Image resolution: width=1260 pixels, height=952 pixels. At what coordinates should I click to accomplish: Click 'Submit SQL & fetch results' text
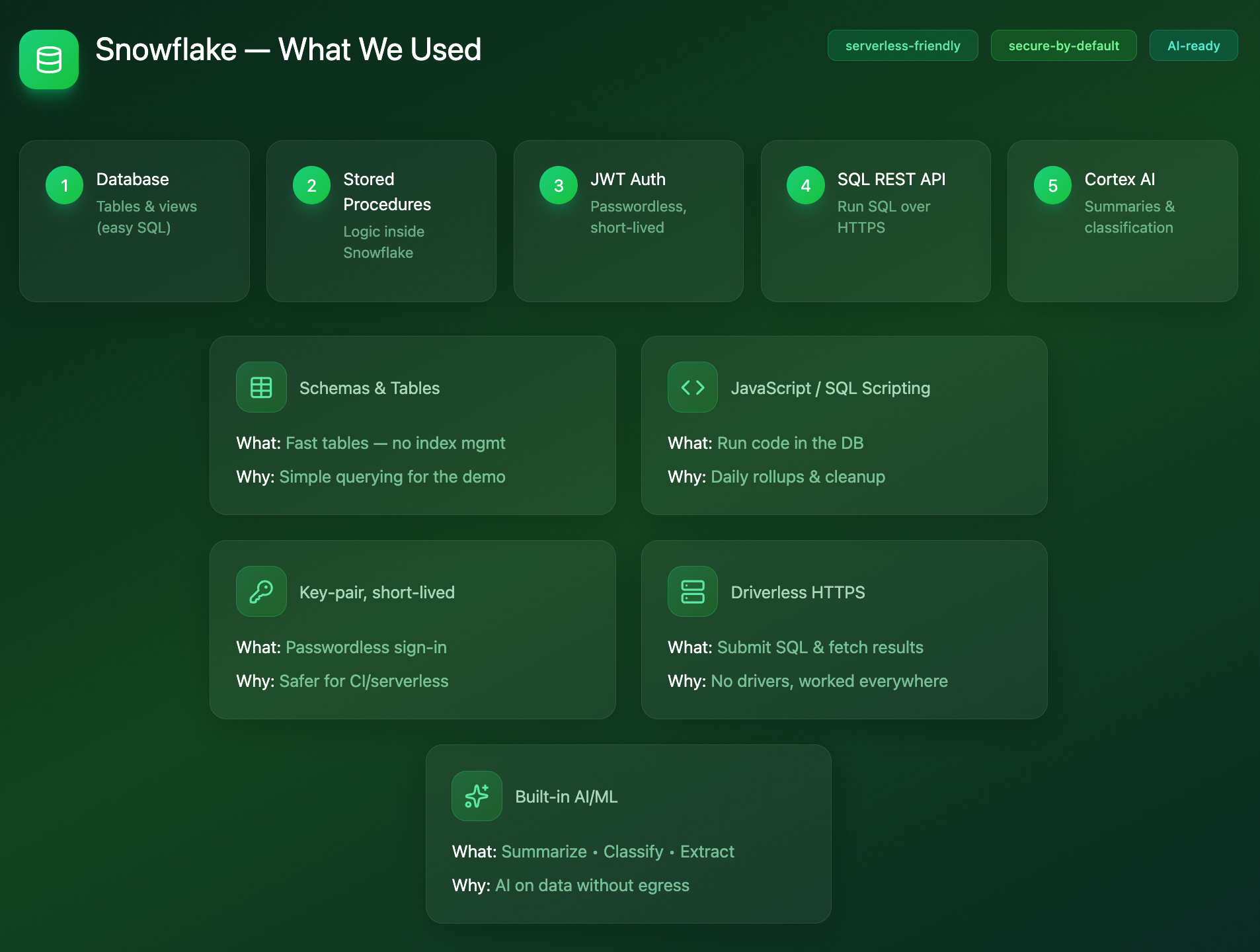click(x=820, y=647)
